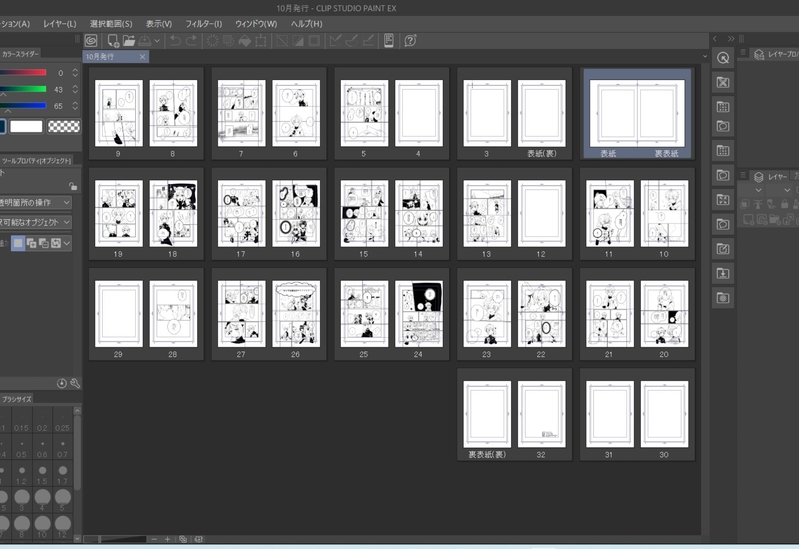Click the Clear (delete) dashed circle icon
The image size is (799, 549).
pos(212,40)
